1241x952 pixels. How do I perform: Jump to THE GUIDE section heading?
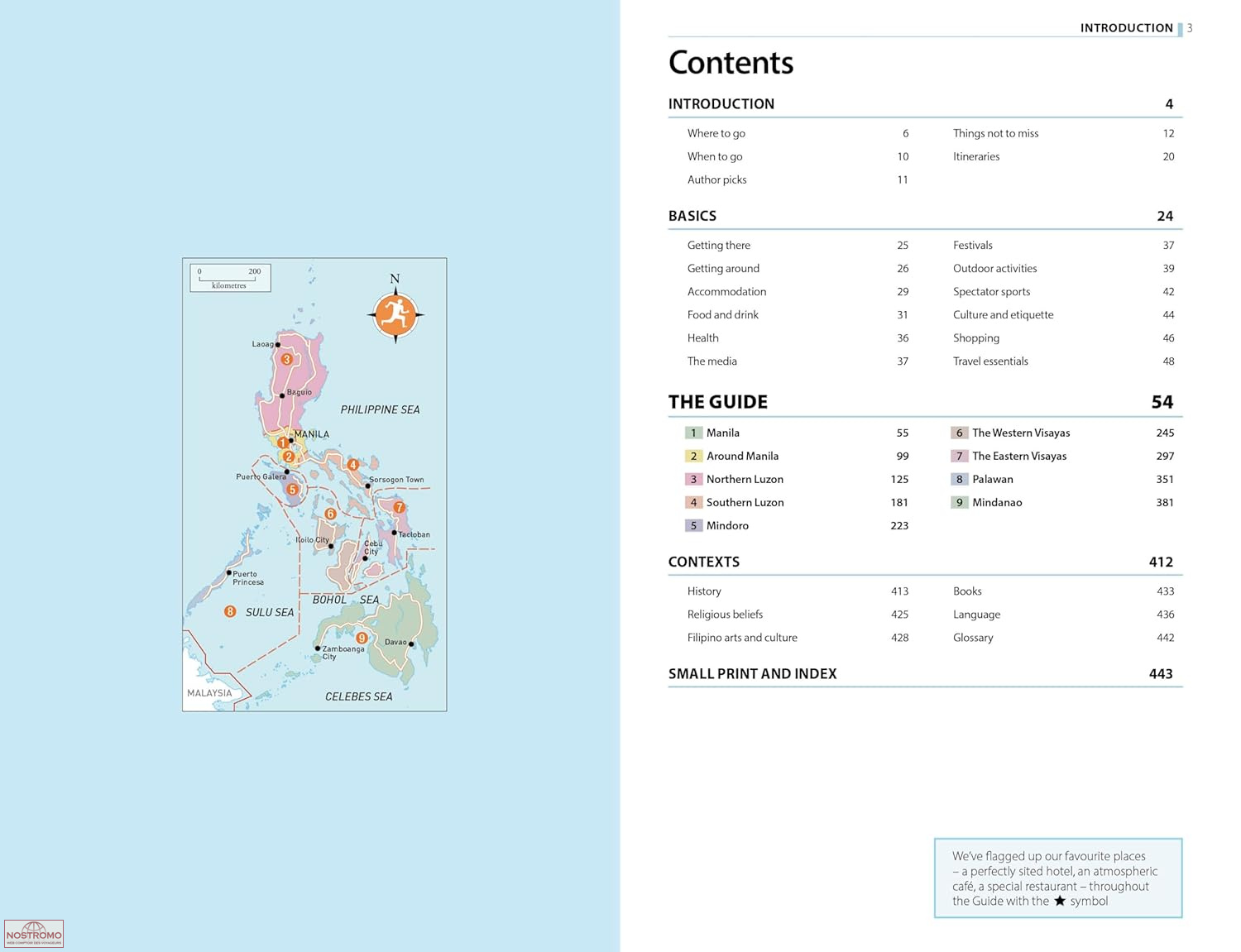[717, 402]
